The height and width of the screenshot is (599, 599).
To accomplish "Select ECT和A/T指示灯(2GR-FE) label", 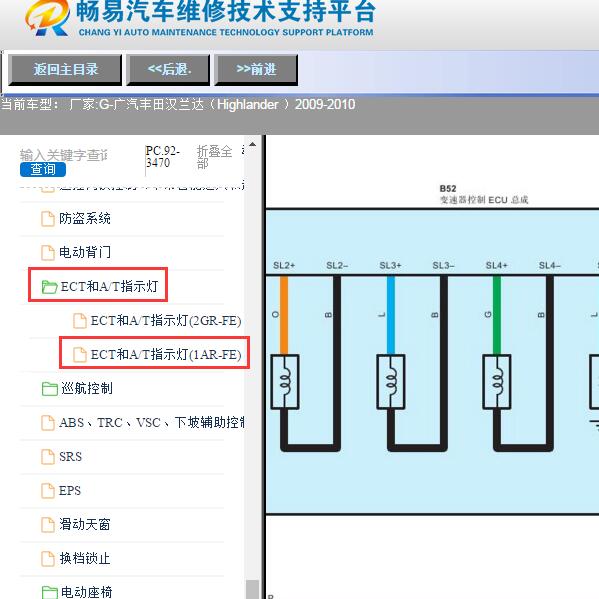I will (x=166, y=321).
